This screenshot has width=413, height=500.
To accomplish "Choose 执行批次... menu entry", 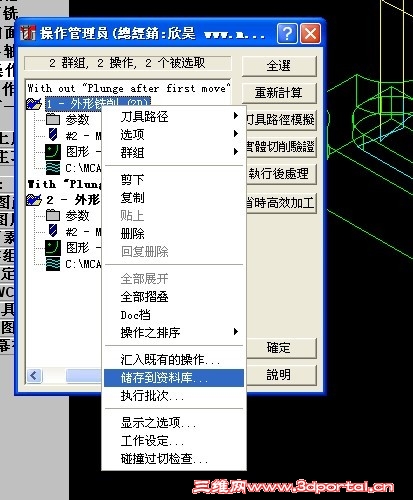I will pos(175,396).
